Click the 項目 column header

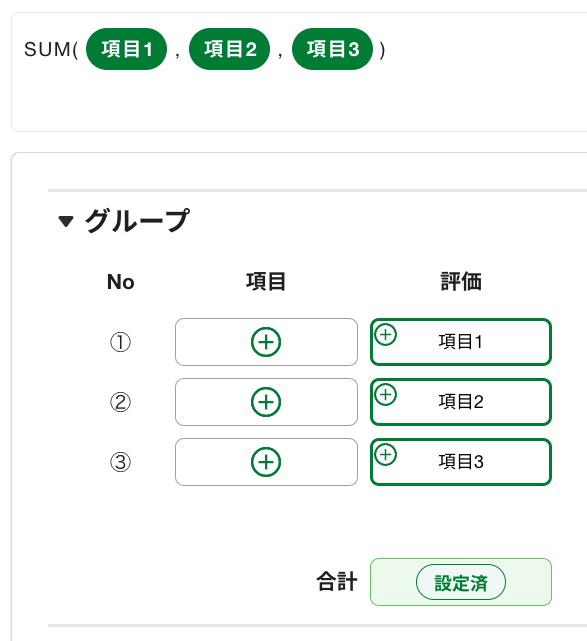click(266, 282)
